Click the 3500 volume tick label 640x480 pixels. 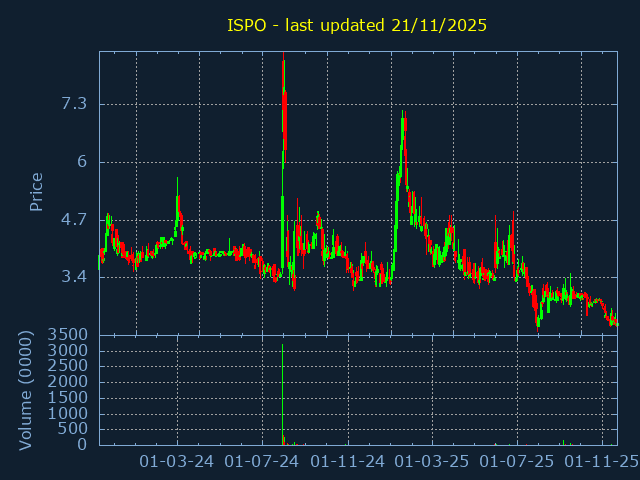click(67, 334)
